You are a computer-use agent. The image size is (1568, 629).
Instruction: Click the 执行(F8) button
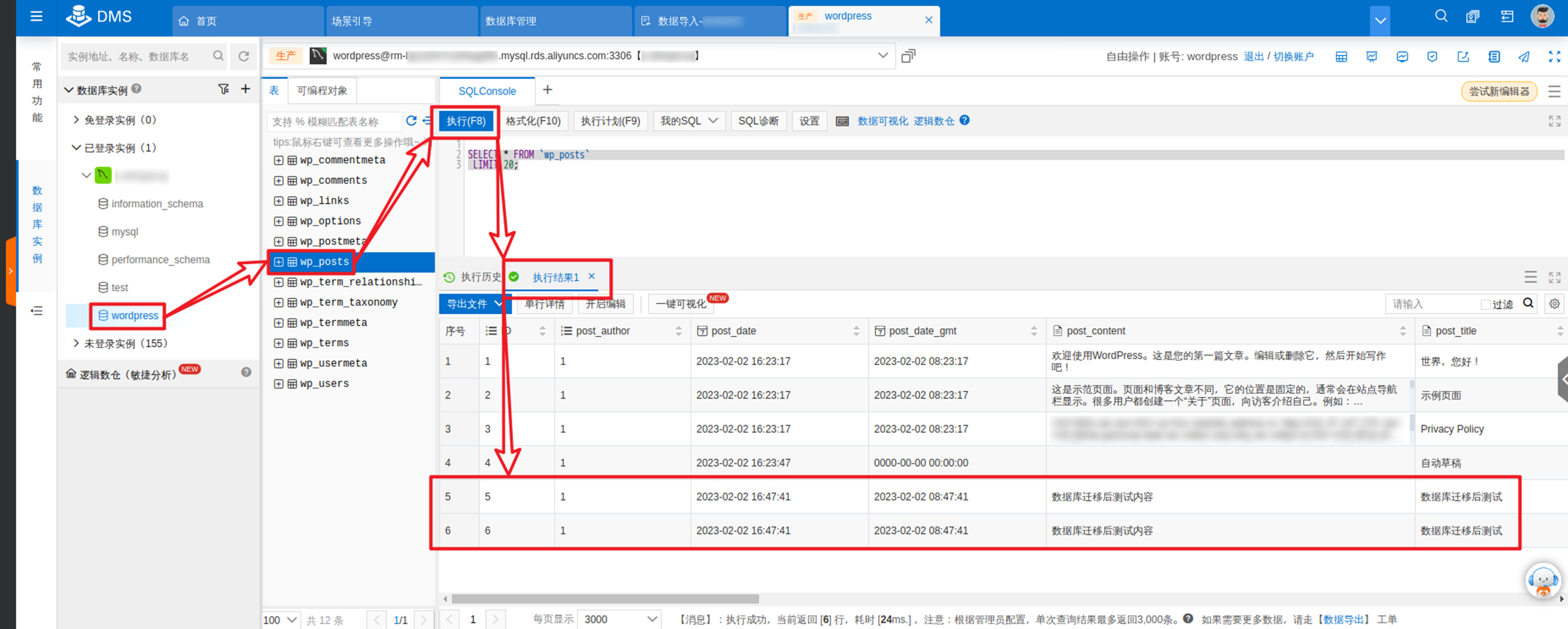click(466, 121)
